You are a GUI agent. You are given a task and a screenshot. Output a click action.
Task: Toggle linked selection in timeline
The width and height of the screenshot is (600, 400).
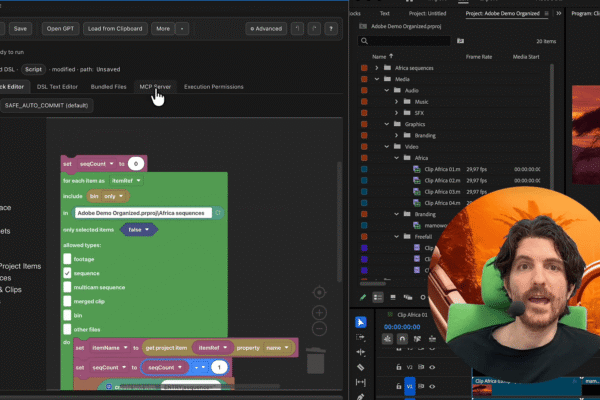(x=417, y=339)
